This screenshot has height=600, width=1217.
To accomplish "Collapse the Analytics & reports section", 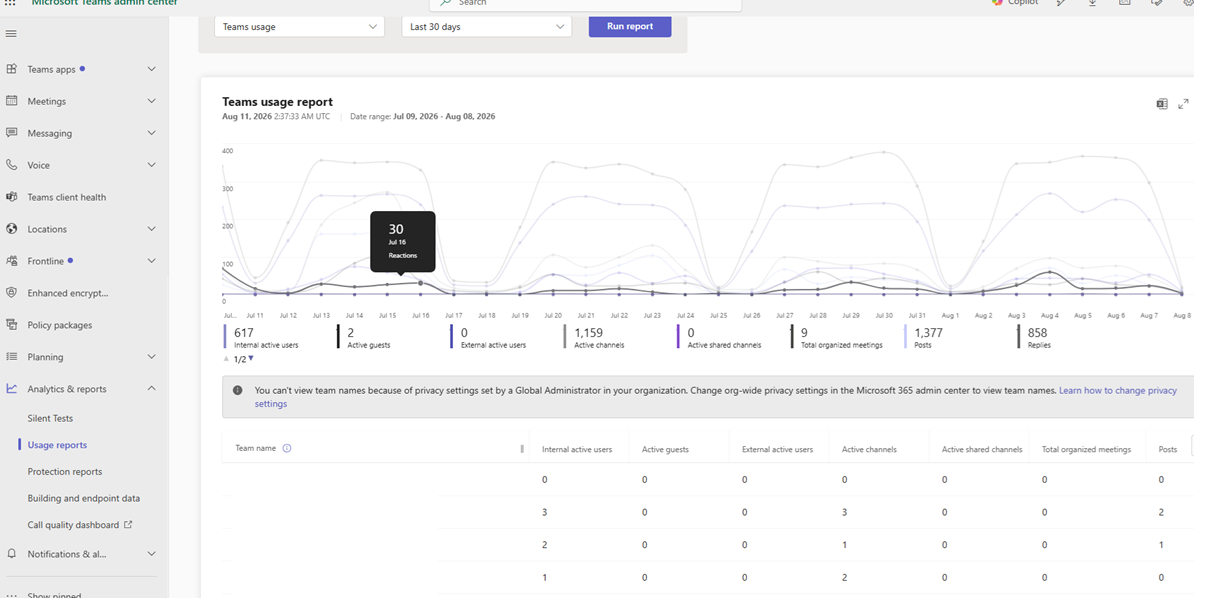I will 152,389.
